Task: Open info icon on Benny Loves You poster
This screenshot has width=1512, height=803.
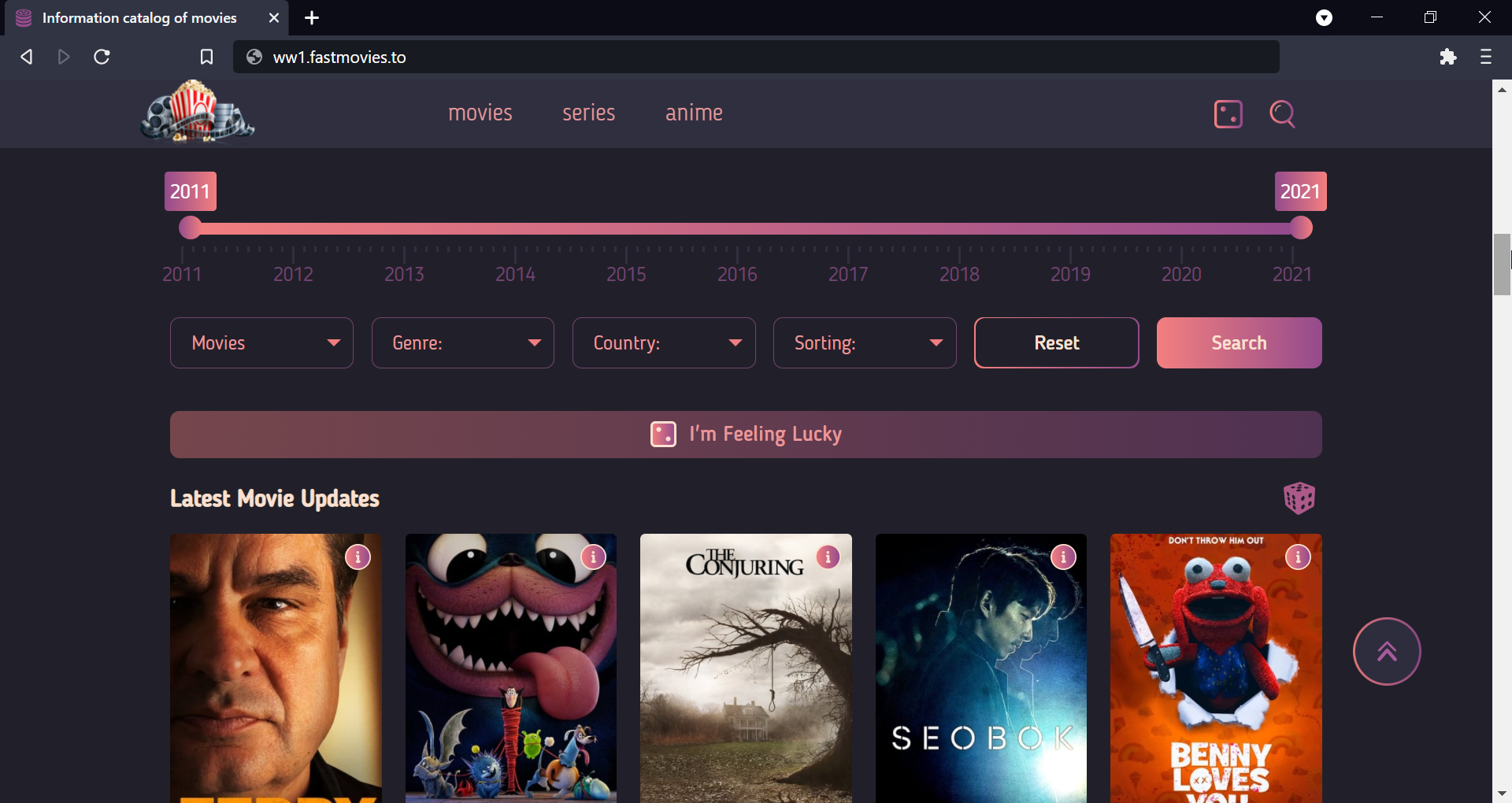Action: click(x=1298, y=557)
